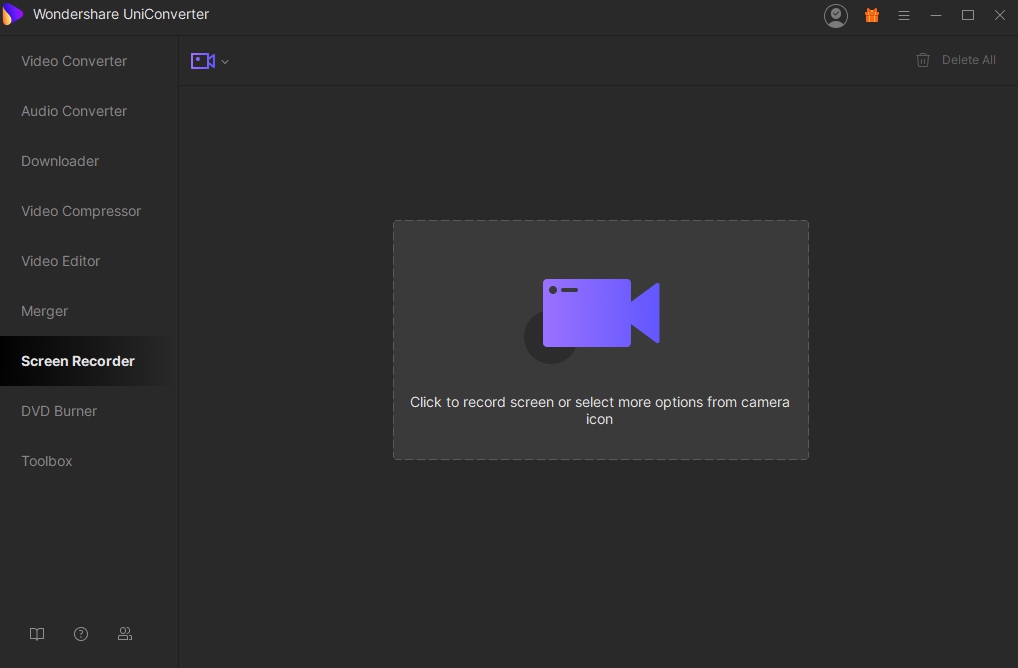Image resolution: width=1018 pixels, height=668 pixels.
Task: Open the user guide book icon
Action: click(37, 634)
